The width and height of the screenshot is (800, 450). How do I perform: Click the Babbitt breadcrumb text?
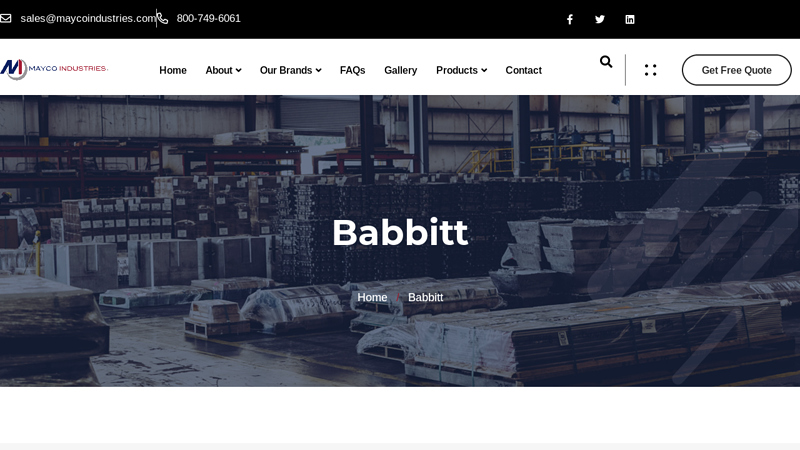click(x=426, y=297)
